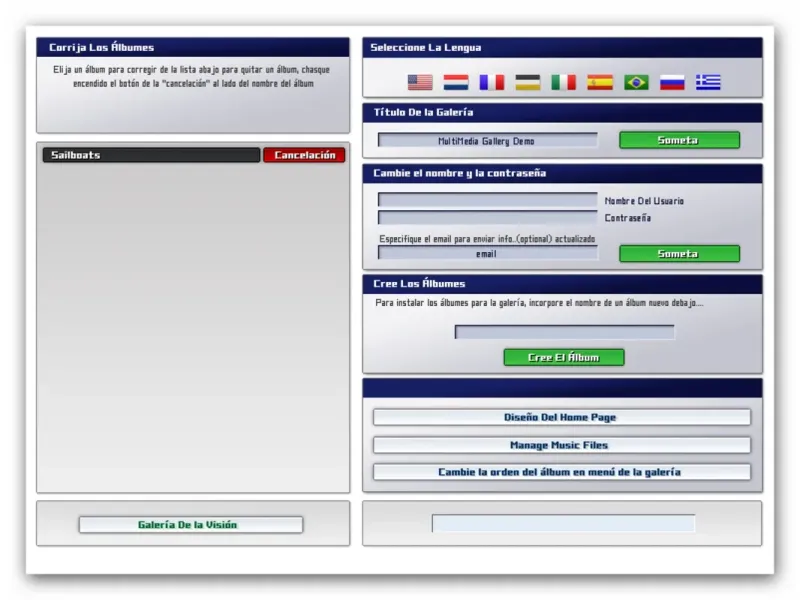
Task: Click the Corrija Los Álbumes header
Action: click(x=193, y=47)
